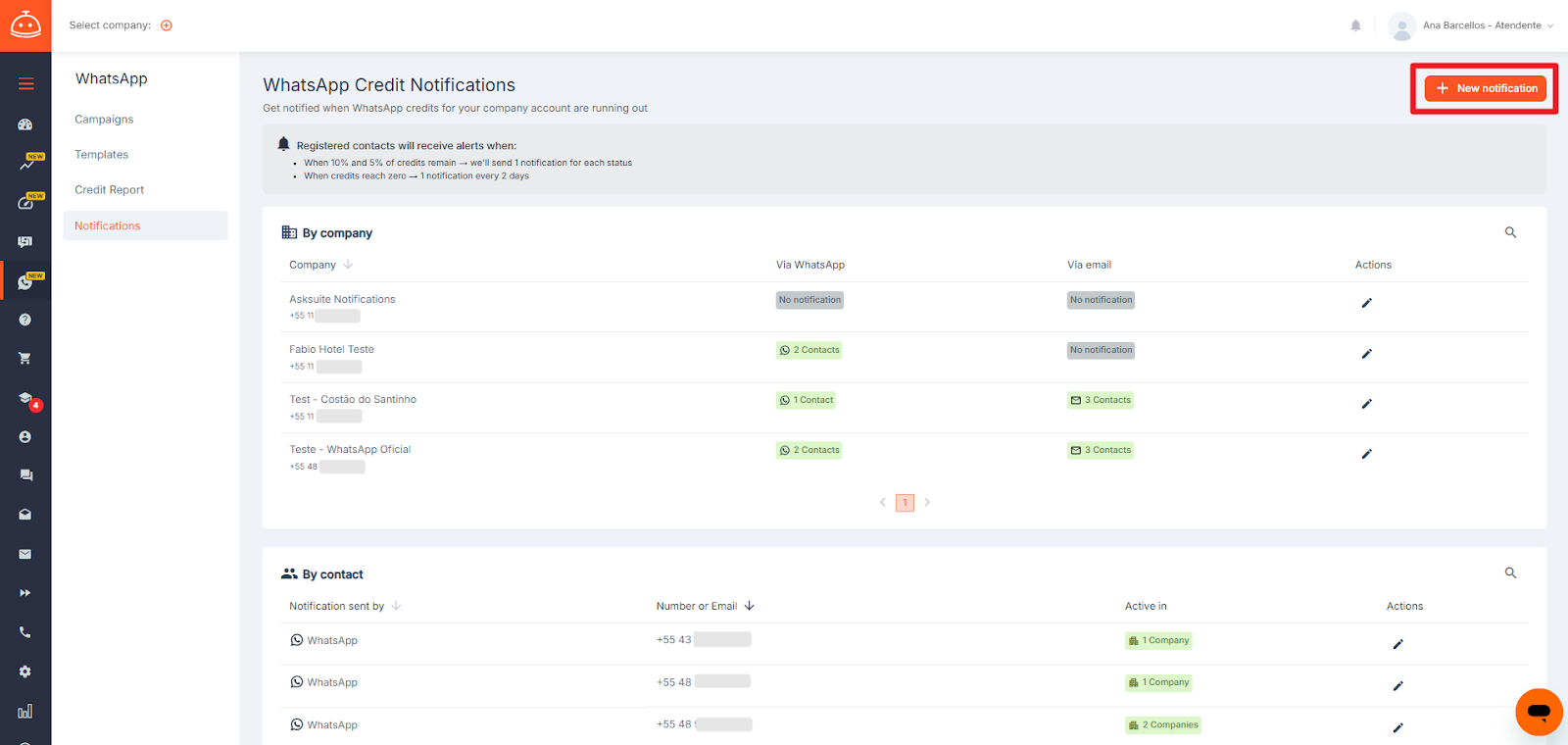
Task: Select page 1 in the pagination
Action: click(905, 502)
